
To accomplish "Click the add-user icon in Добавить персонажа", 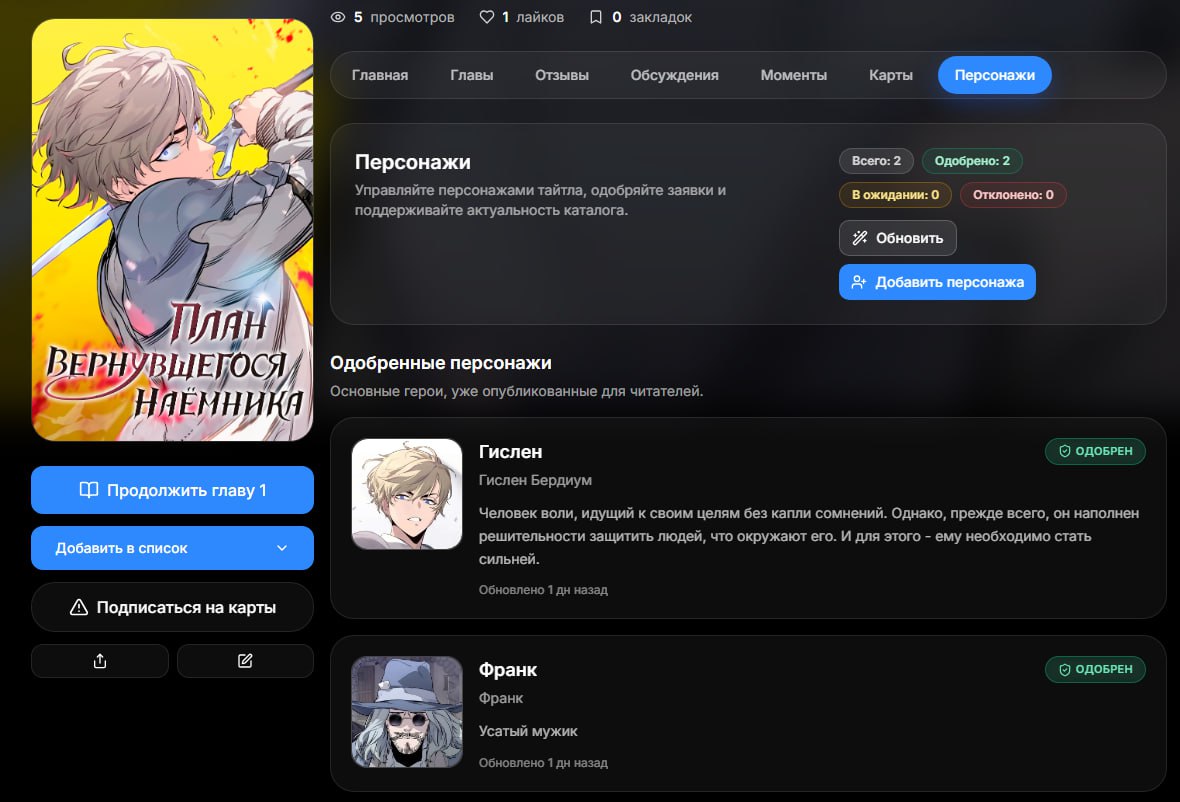I will [859, 282].
